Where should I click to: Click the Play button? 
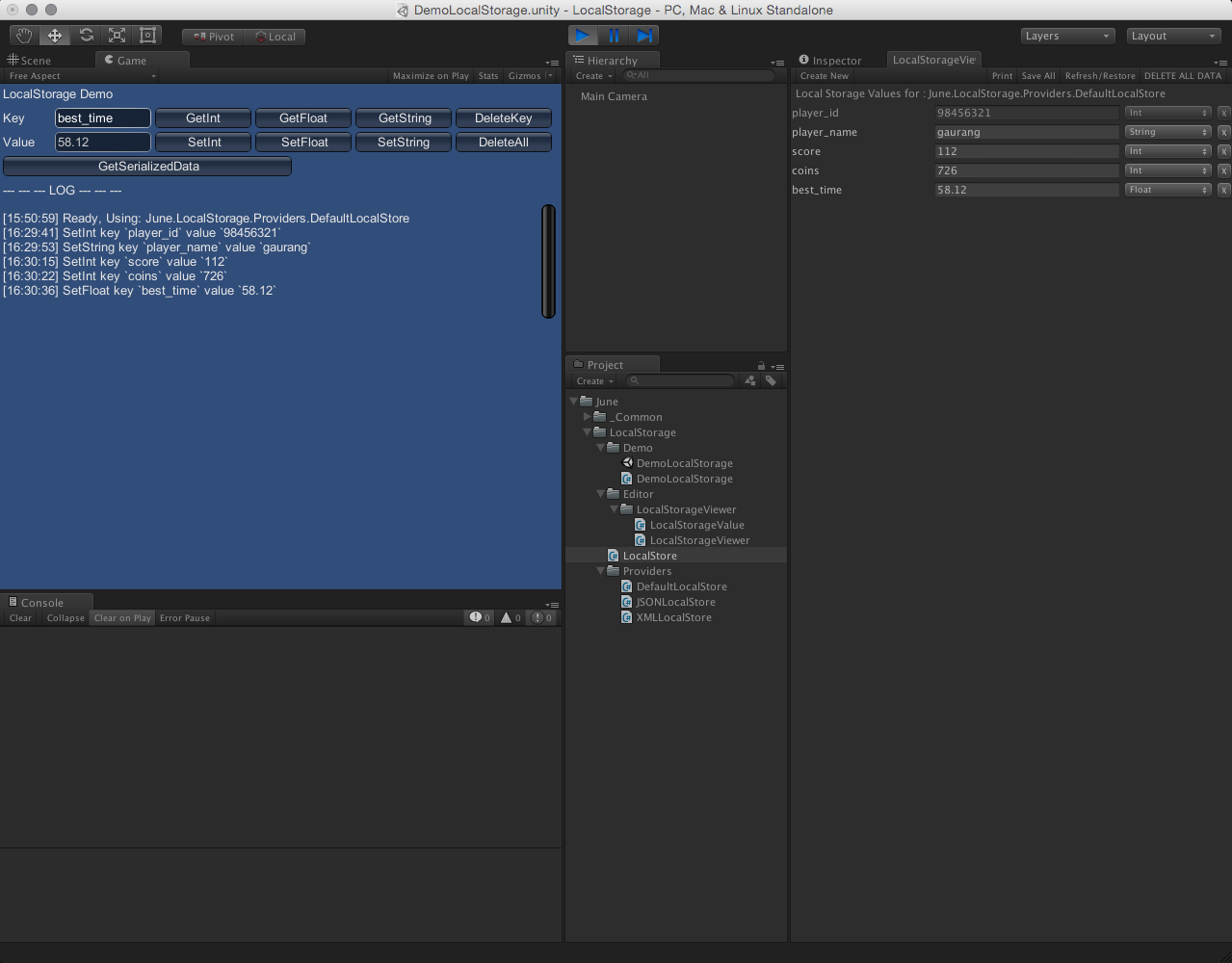point(583,36)
